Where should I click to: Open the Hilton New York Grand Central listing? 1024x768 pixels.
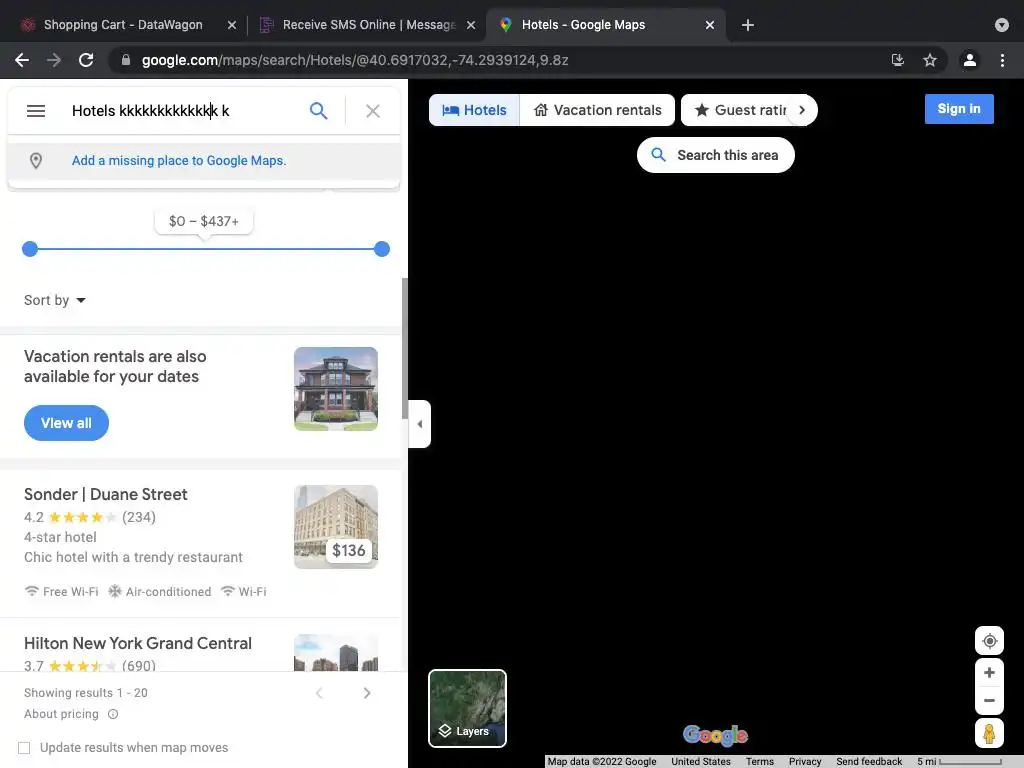[138, 643]
